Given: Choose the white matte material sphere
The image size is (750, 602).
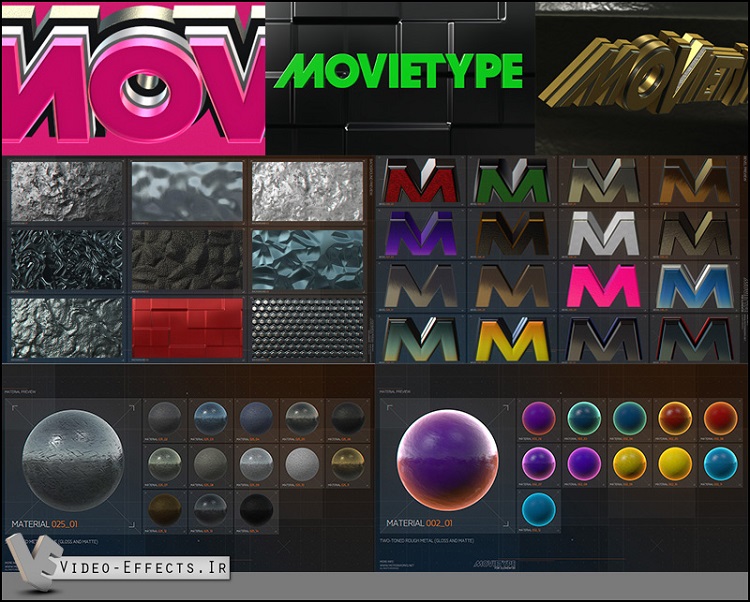Looking at the screenshot, I should pos(302,464).
